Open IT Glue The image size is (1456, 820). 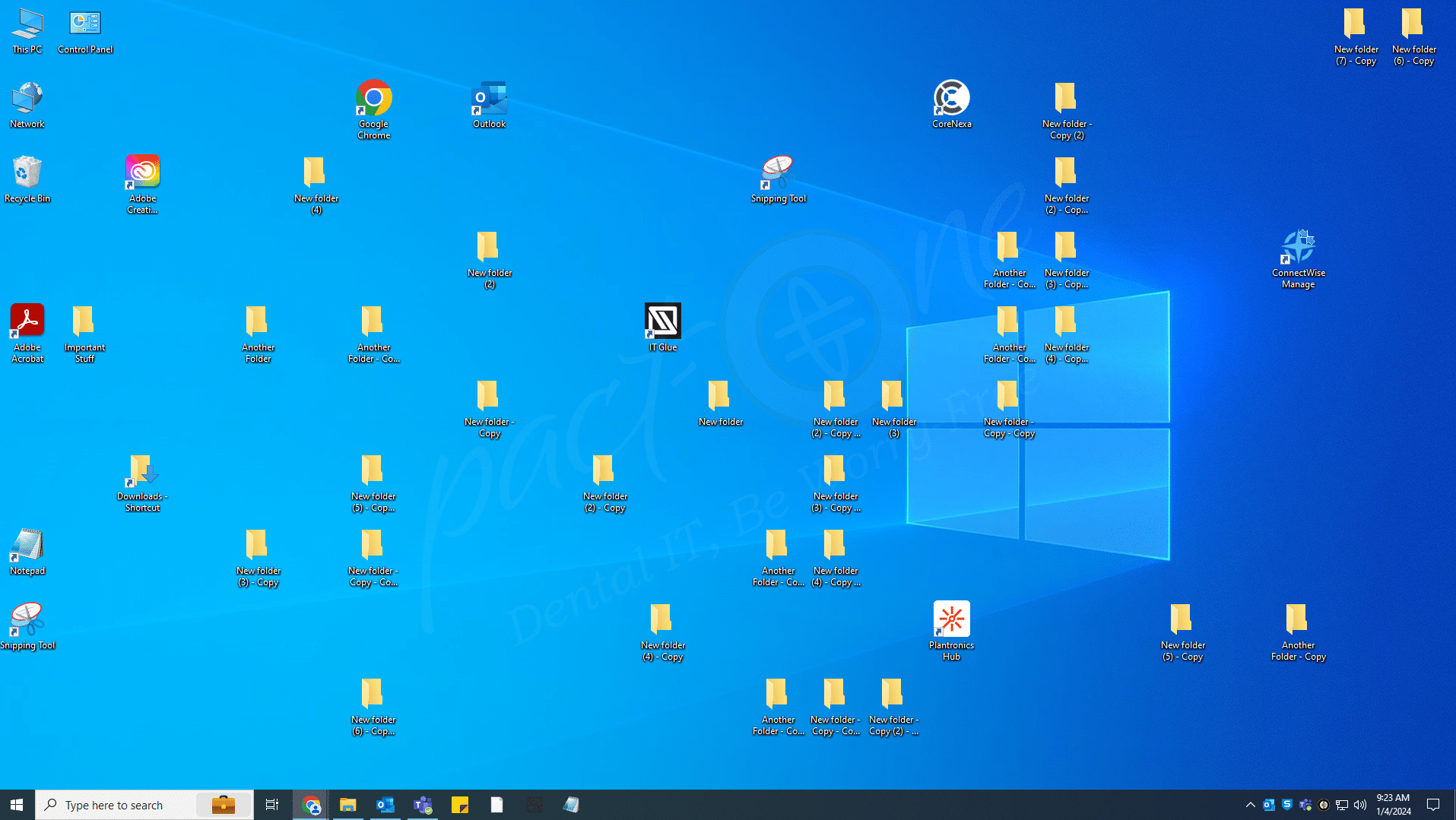(x=661, y=321)
